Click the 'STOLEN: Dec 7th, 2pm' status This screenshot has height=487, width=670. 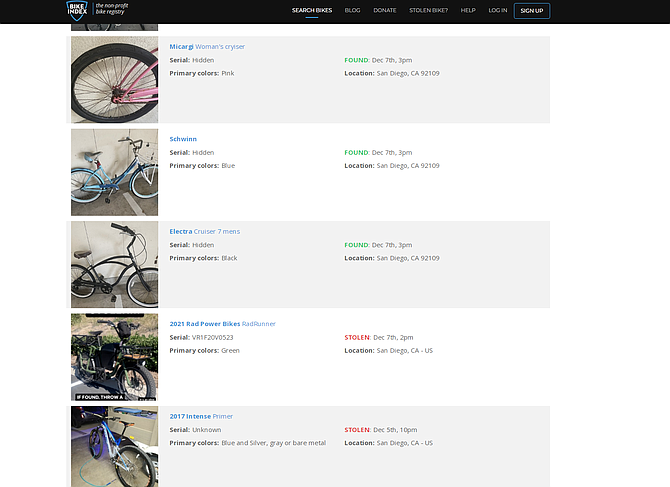point(379,337)
